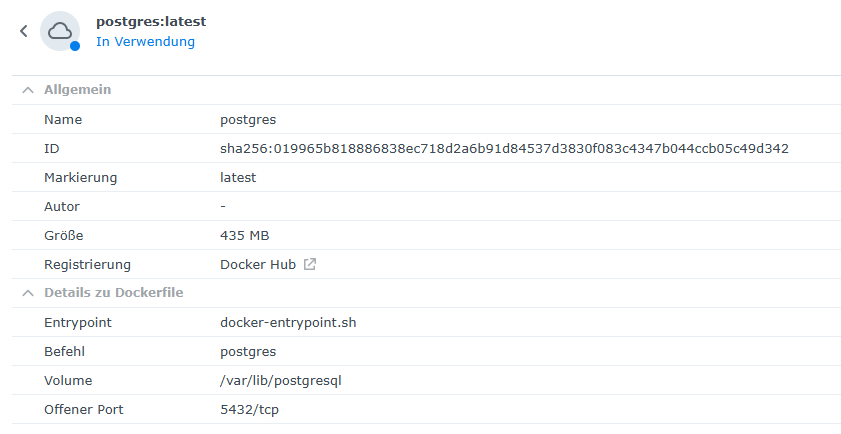The width and height of the screenshot is (841, 434).
Task: Click the Markierung value latest
Action: (x=238, y=177)
